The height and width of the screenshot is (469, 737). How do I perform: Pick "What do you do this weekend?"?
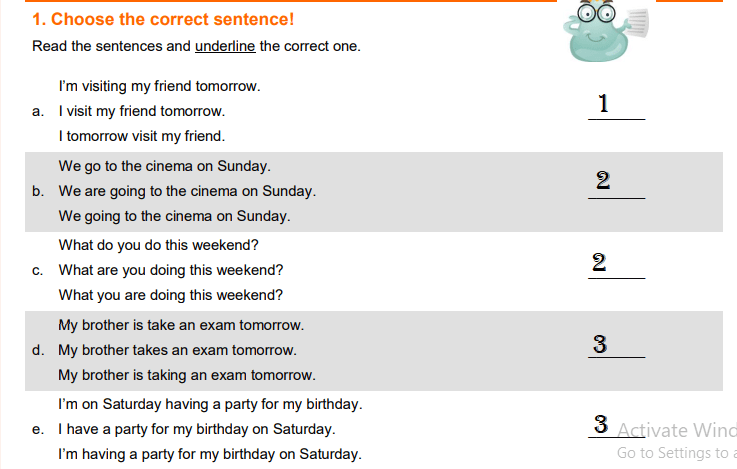point(159,245)
